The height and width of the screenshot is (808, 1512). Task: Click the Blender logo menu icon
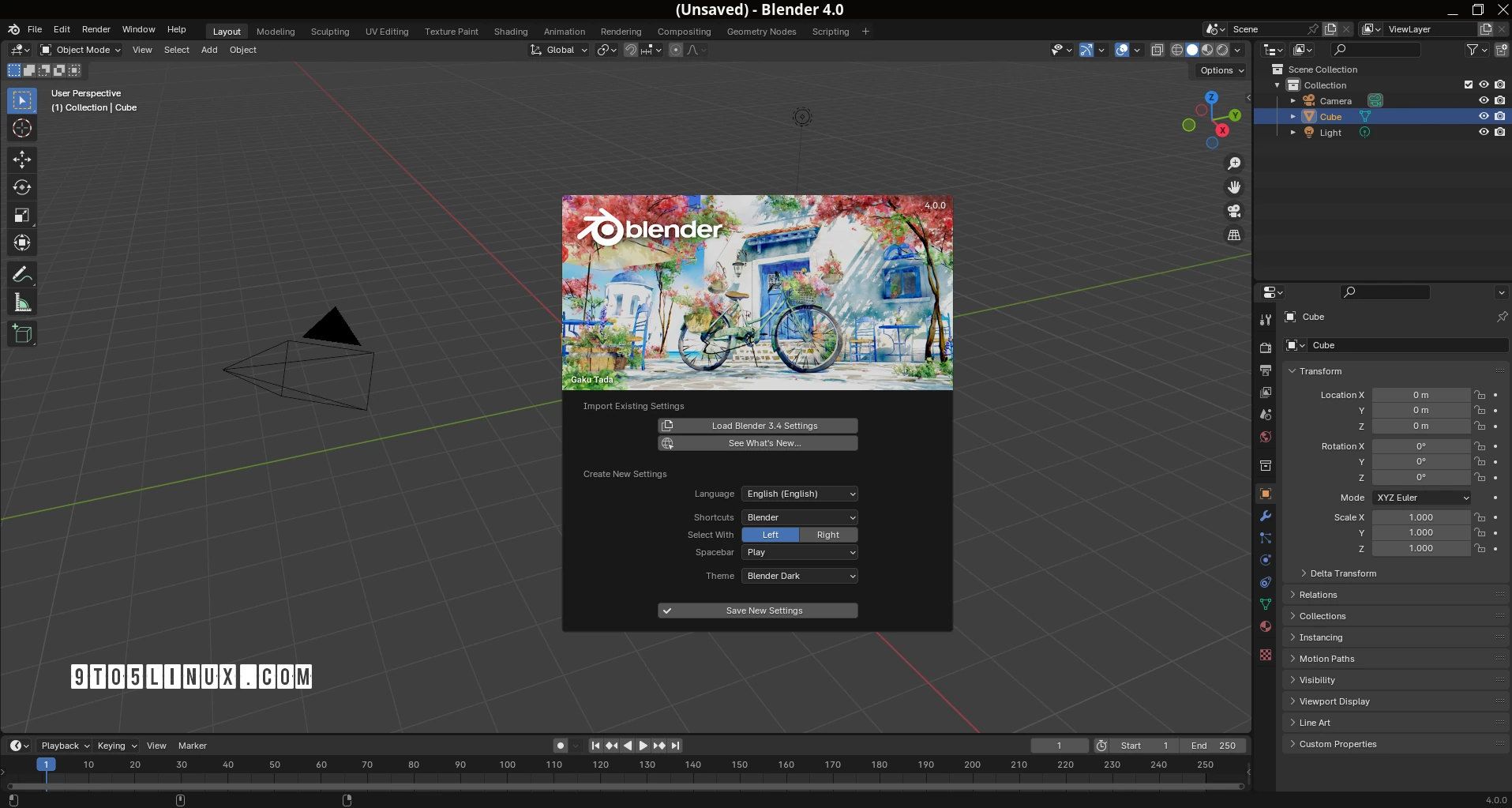tap(13, 29)
